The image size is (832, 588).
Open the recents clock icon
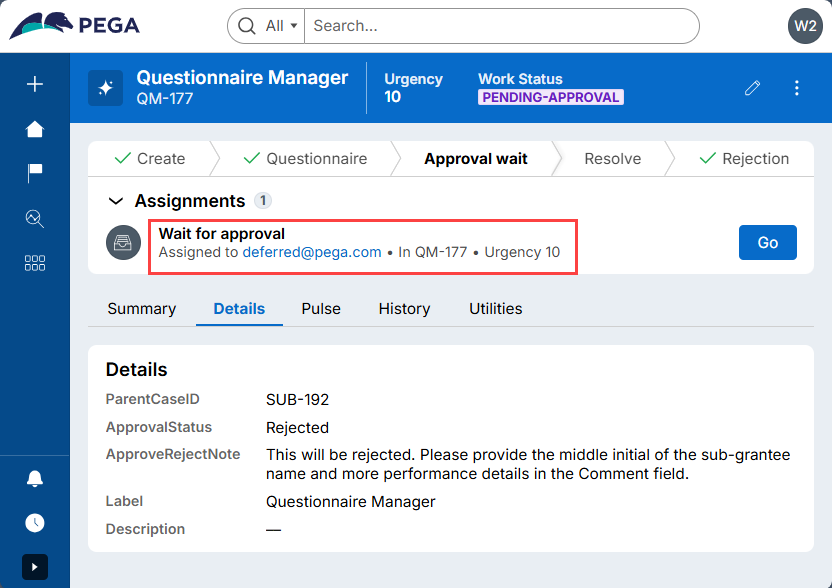tap(35, 523)
